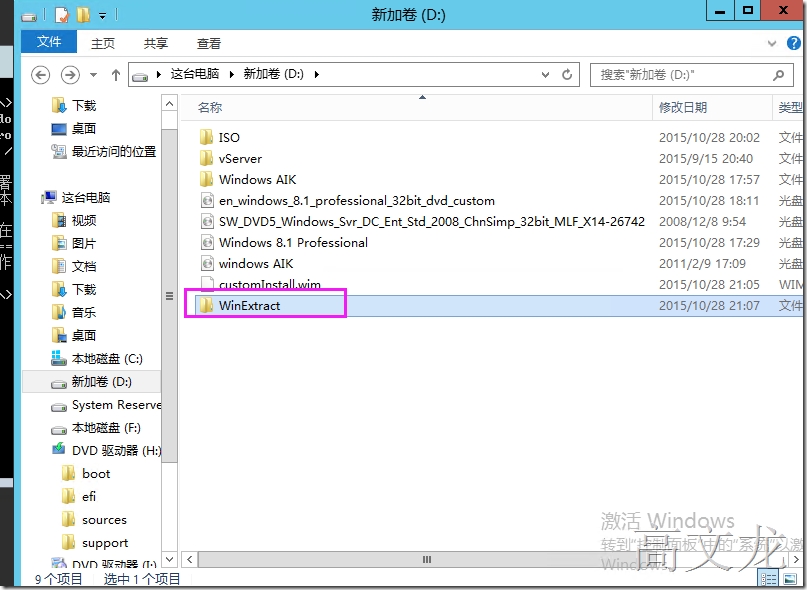Click the search magnifier icon
The width and height of the screenshot is (807, 590).
point(779,75)
